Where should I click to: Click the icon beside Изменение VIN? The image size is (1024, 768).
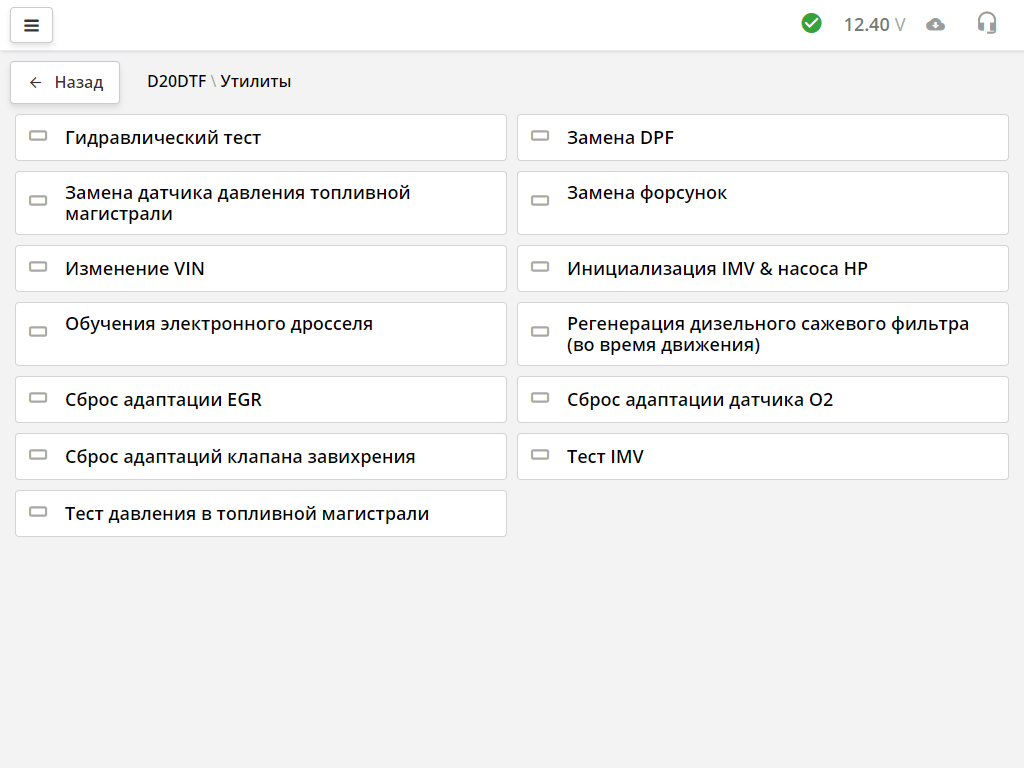(x=39, y=267)
